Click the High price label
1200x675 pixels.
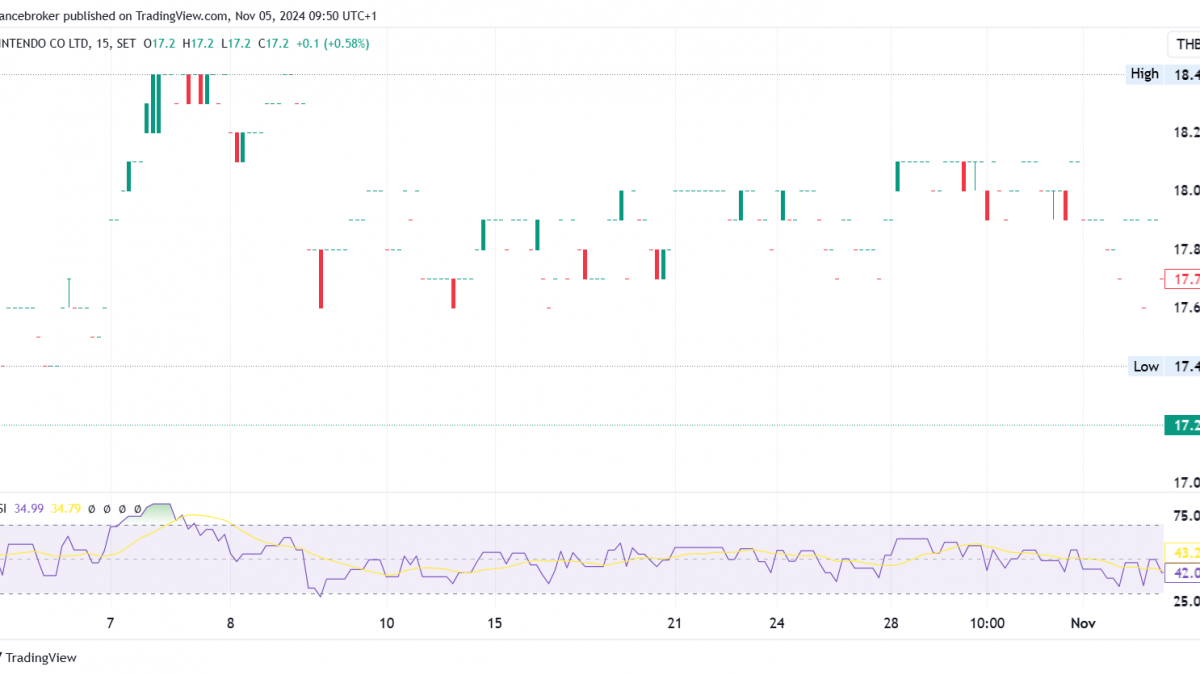tap(1144, 74)
